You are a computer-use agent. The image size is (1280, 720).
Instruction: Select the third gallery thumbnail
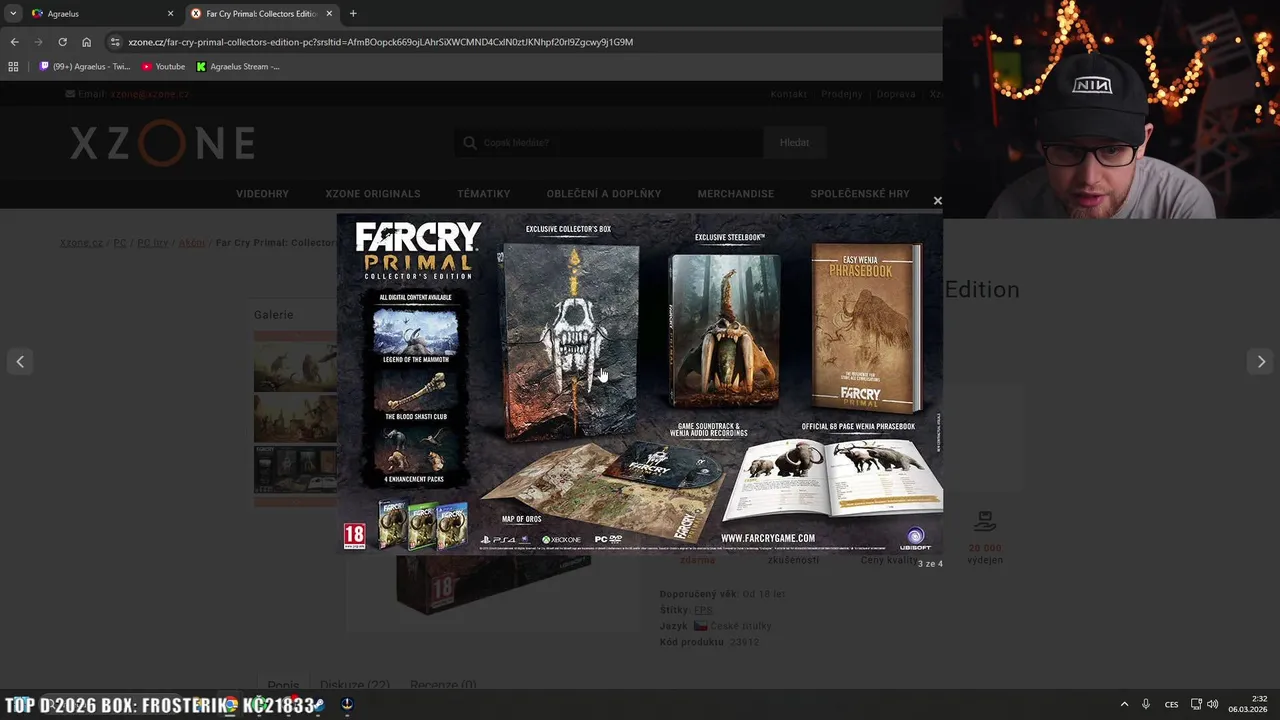coord(295,470)
